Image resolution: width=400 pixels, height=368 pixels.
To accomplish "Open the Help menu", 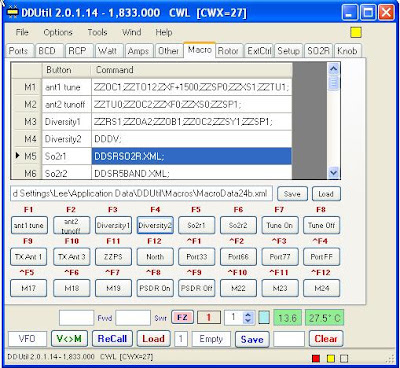I will tap(164, 32).
